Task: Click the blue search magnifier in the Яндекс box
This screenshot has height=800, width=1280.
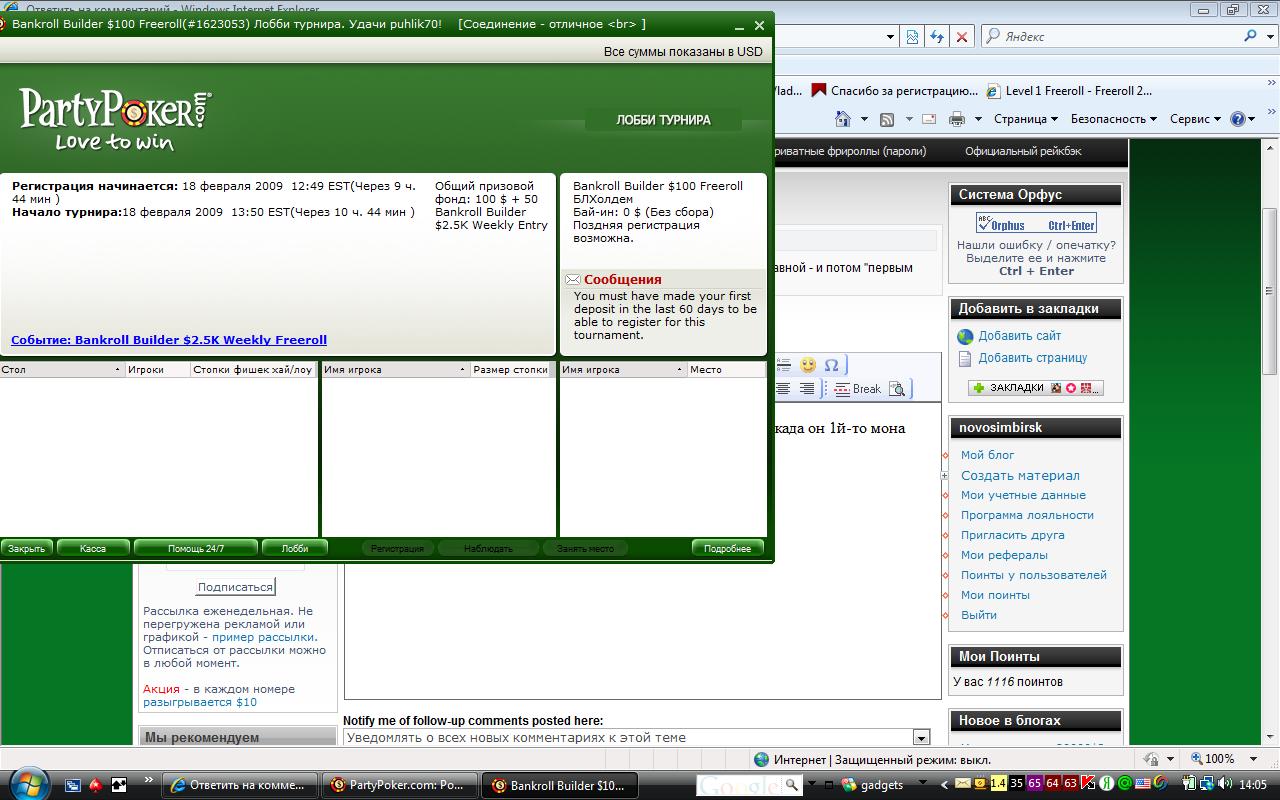Action: 1250,36
